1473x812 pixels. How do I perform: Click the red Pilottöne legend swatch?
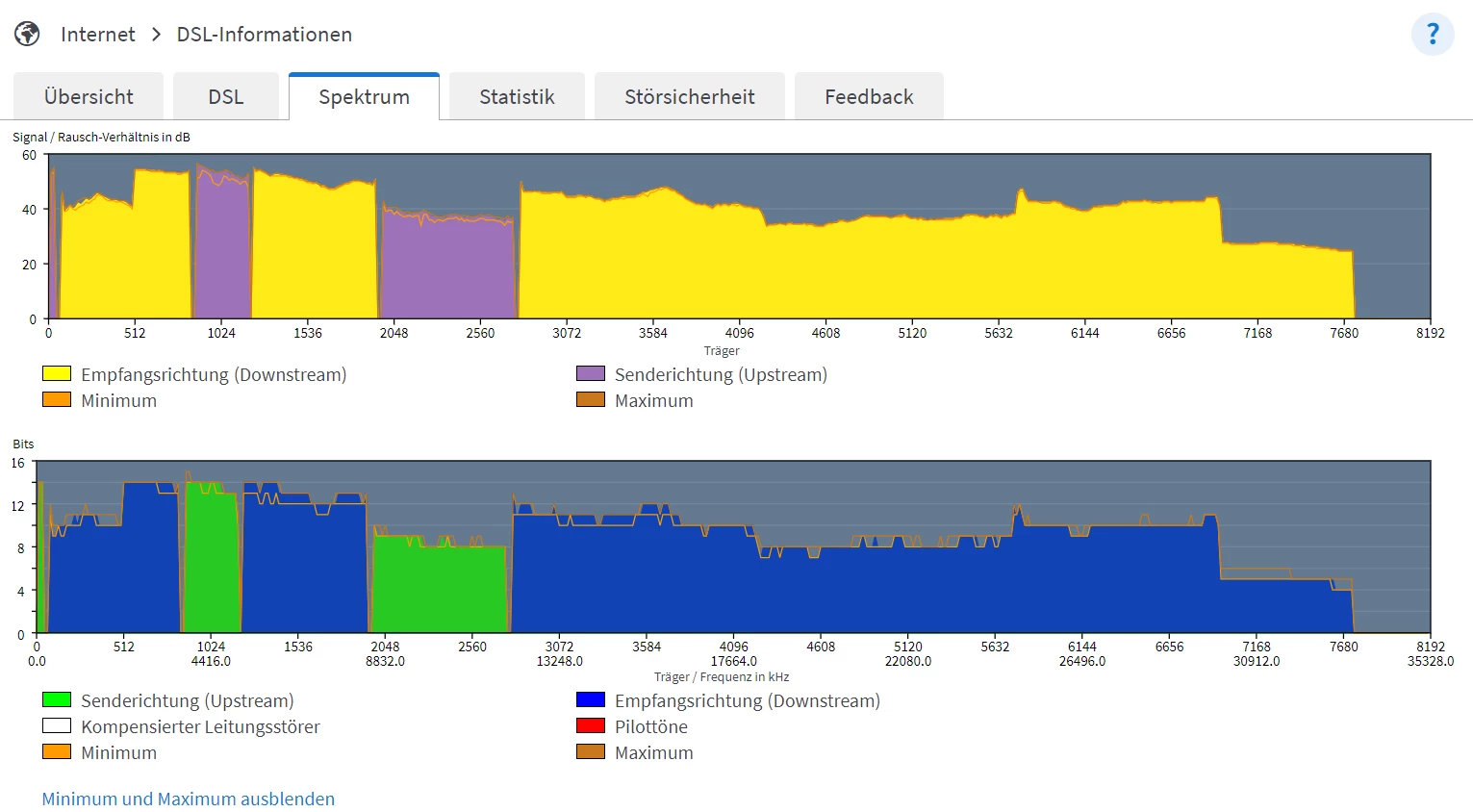[591, 725]
